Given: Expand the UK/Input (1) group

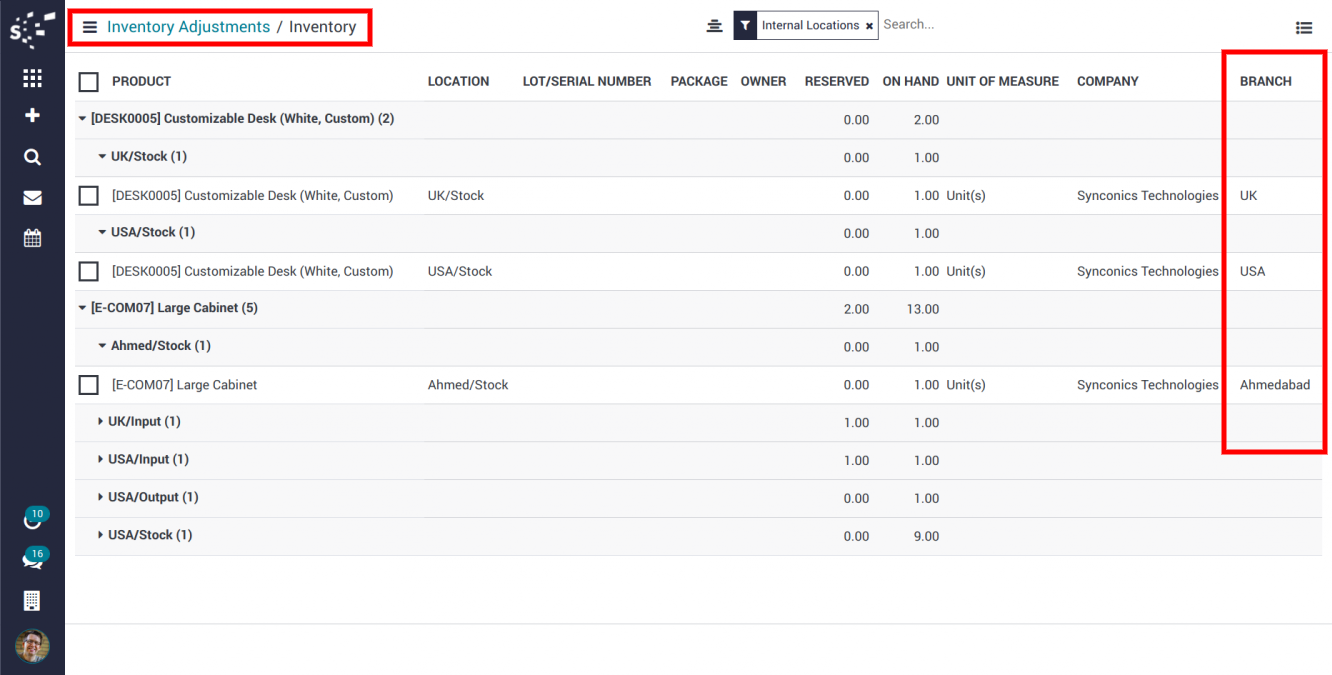Looking at the screenshot, I should click(x=140, y=422).
